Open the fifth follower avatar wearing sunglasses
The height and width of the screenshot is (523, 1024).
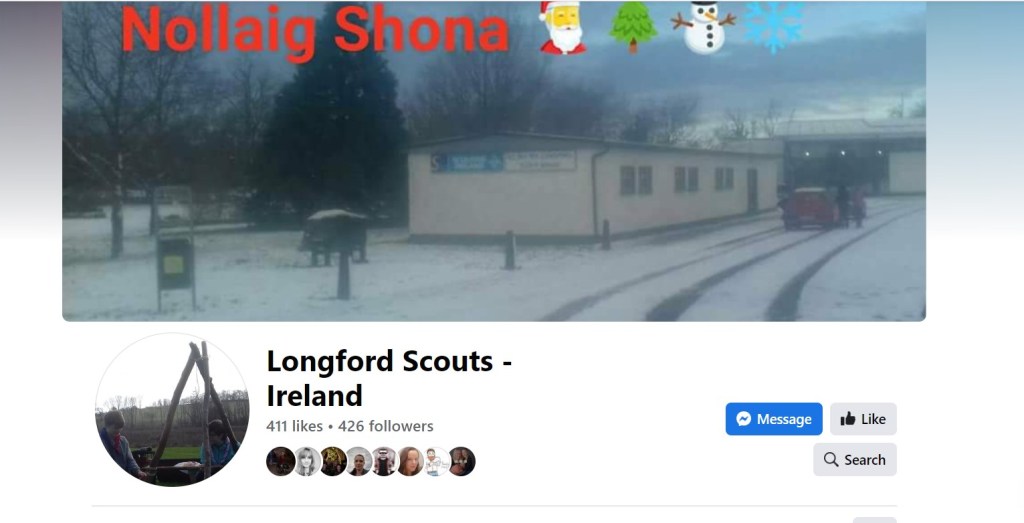[x=385, y=462]
